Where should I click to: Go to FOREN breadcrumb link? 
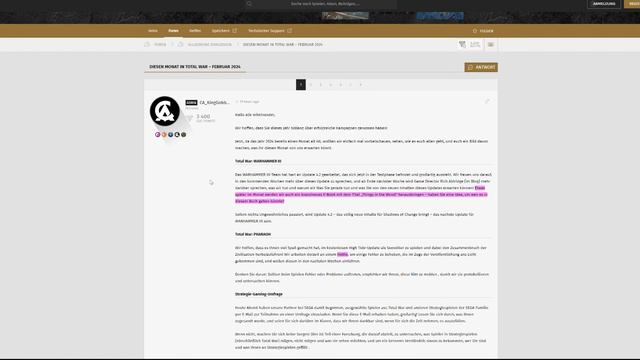(x=160, y=44)
